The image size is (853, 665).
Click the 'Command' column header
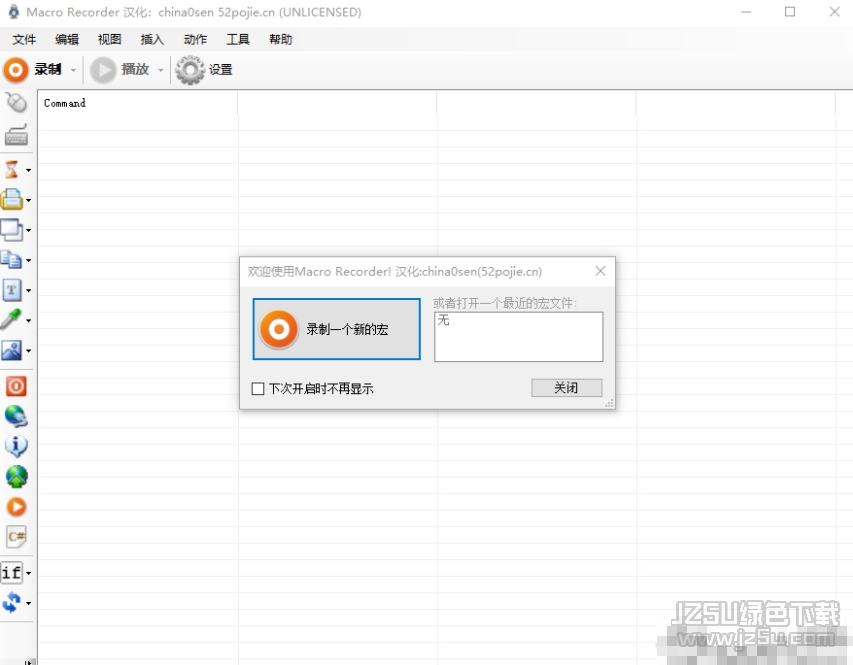pyautogui.click(x=138, y=103)
